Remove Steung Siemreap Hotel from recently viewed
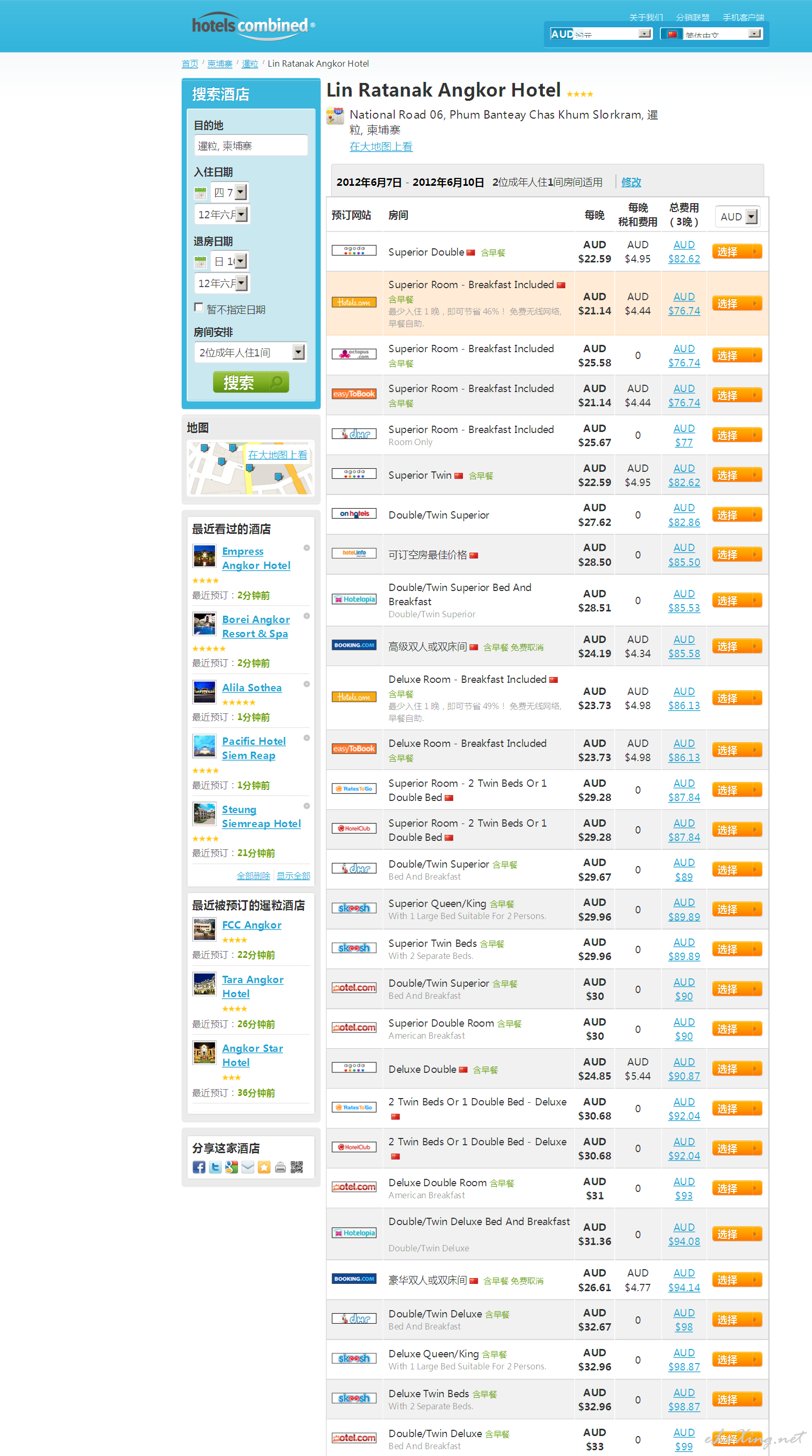Viewport: 812px width, 1456px height. click(x=306, y=806)
